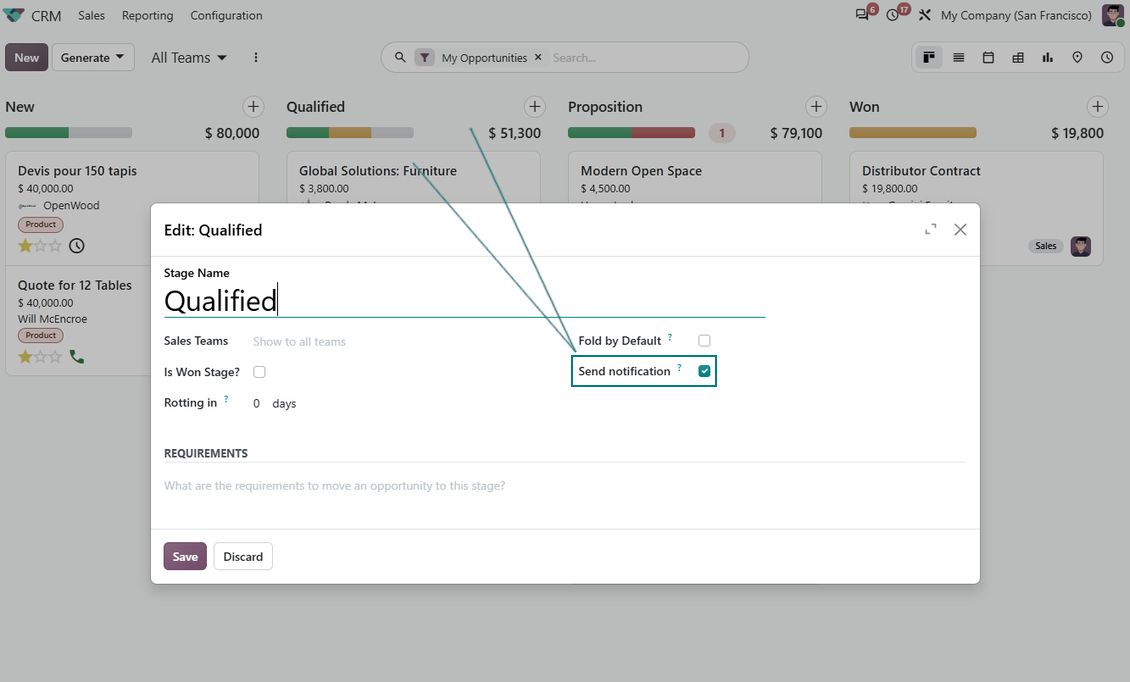Close the Edit: Qualified dialog

[960, 229]
